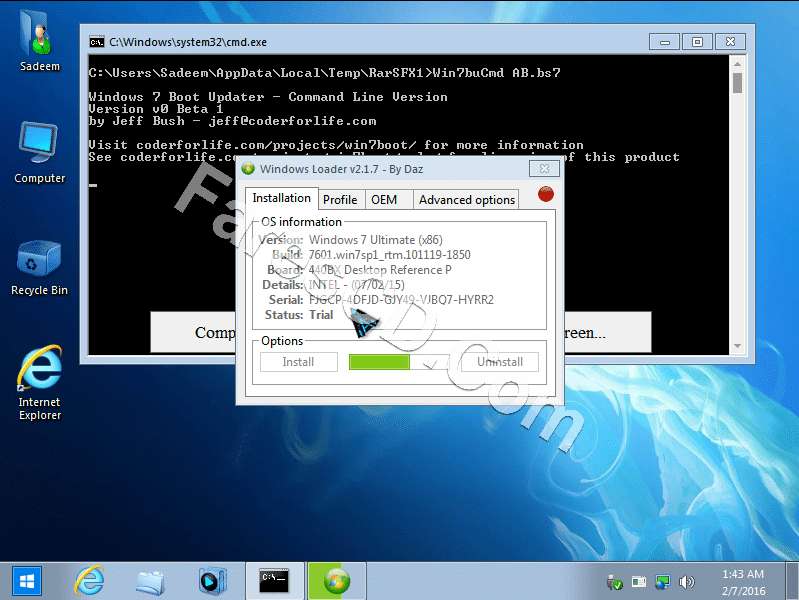Switch to Windows Loader taskbar button
Viewport: 799px width, 600px height.
(337, 581)
